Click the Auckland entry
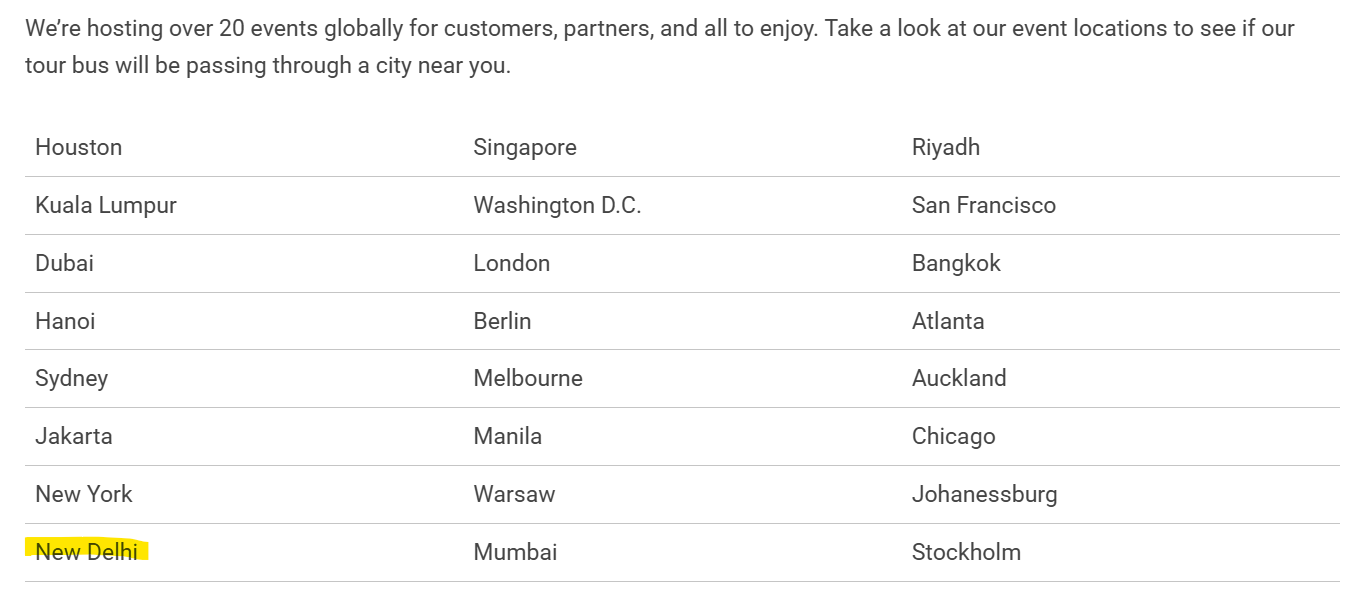The image size is (1366, 613). [x=959, y=378]
